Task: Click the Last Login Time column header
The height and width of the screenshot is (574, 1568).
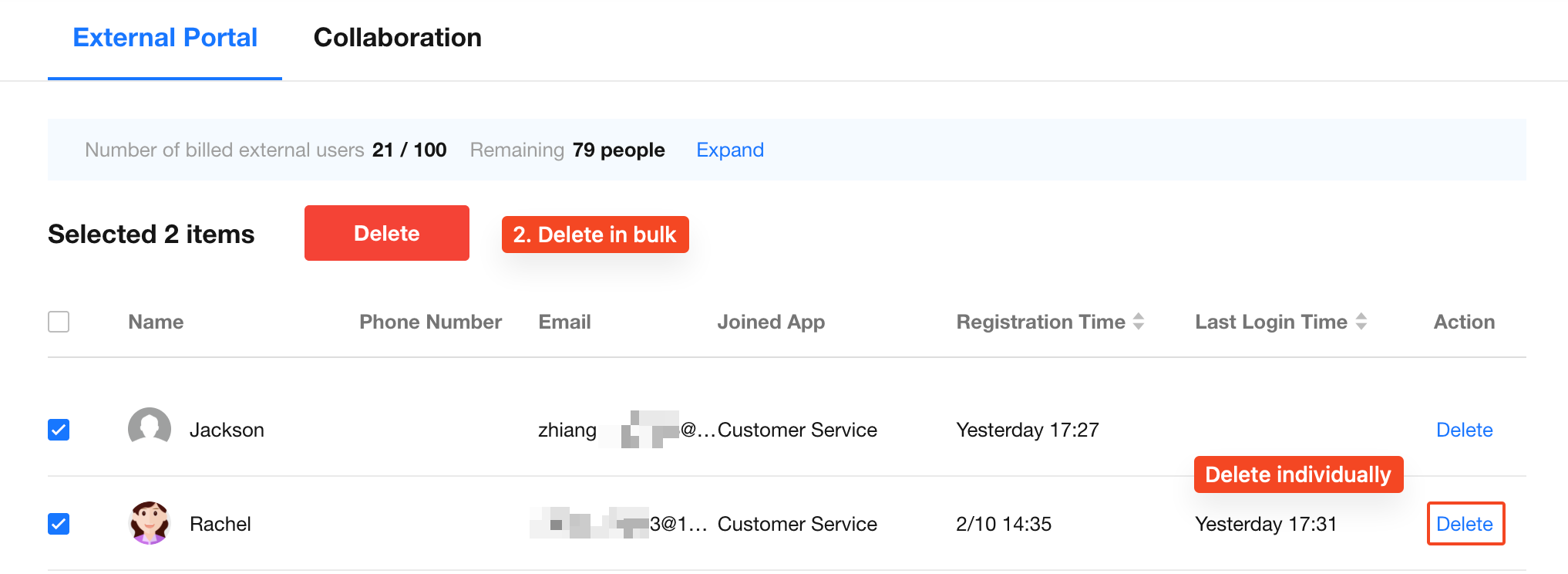Action: coord(1270,322)
